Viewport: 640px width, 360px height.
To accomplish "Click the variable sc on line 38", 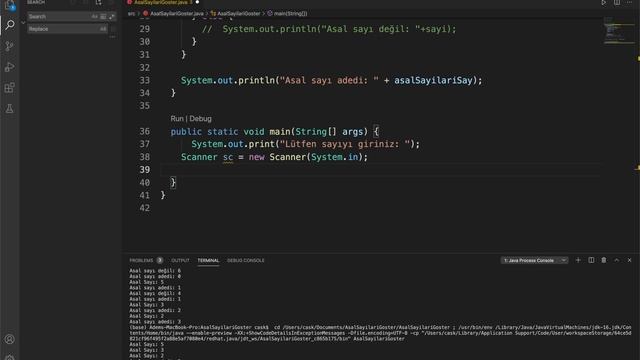I will pos(228,157).
